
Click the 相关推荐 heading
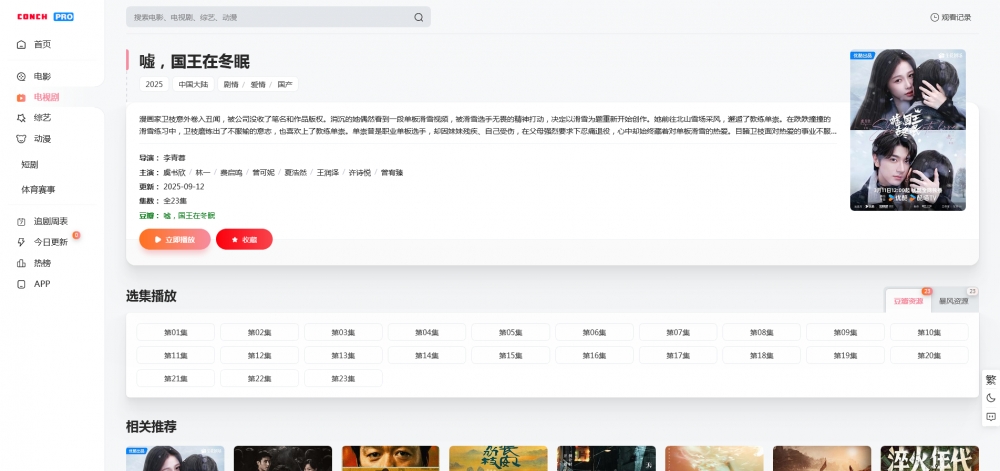[x=151, y=426]
